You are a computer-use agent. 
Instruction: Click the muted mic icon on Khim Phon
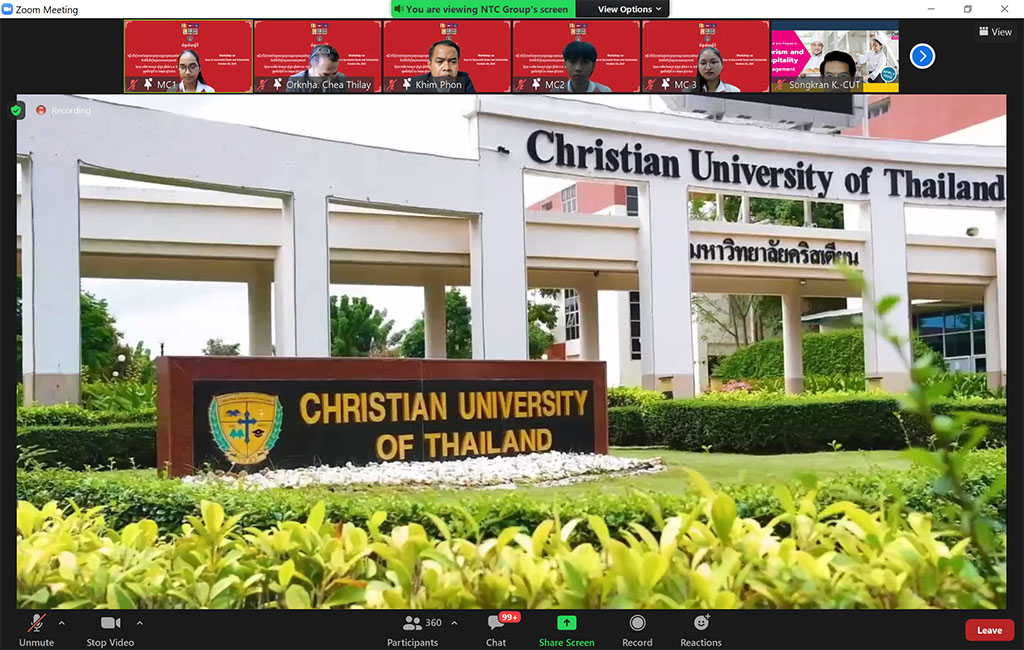point(392,84)
